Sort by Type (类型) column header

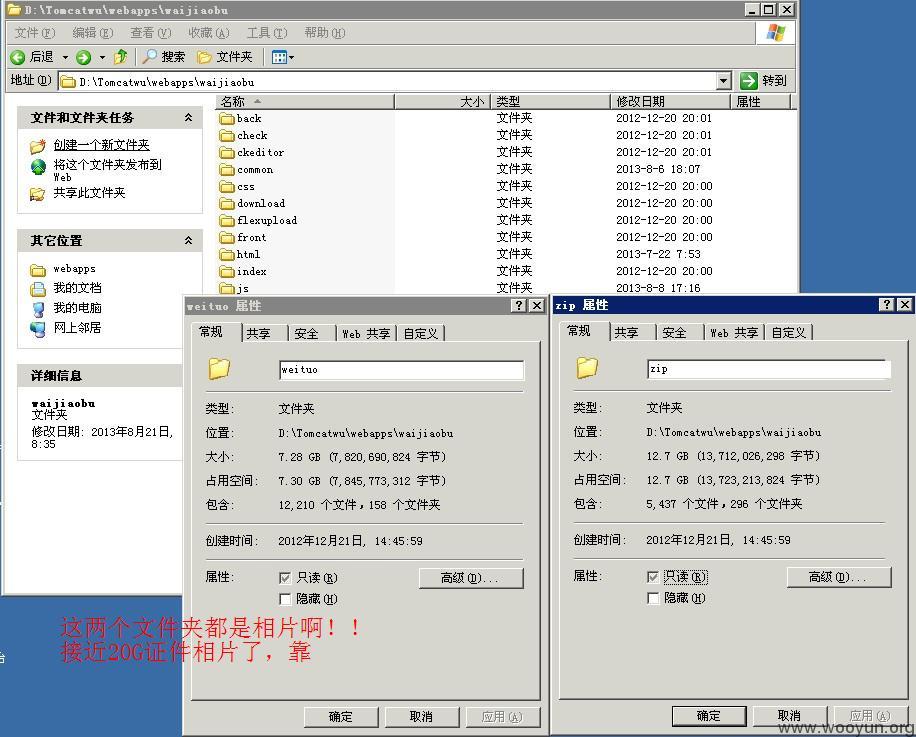click(550, 102)
